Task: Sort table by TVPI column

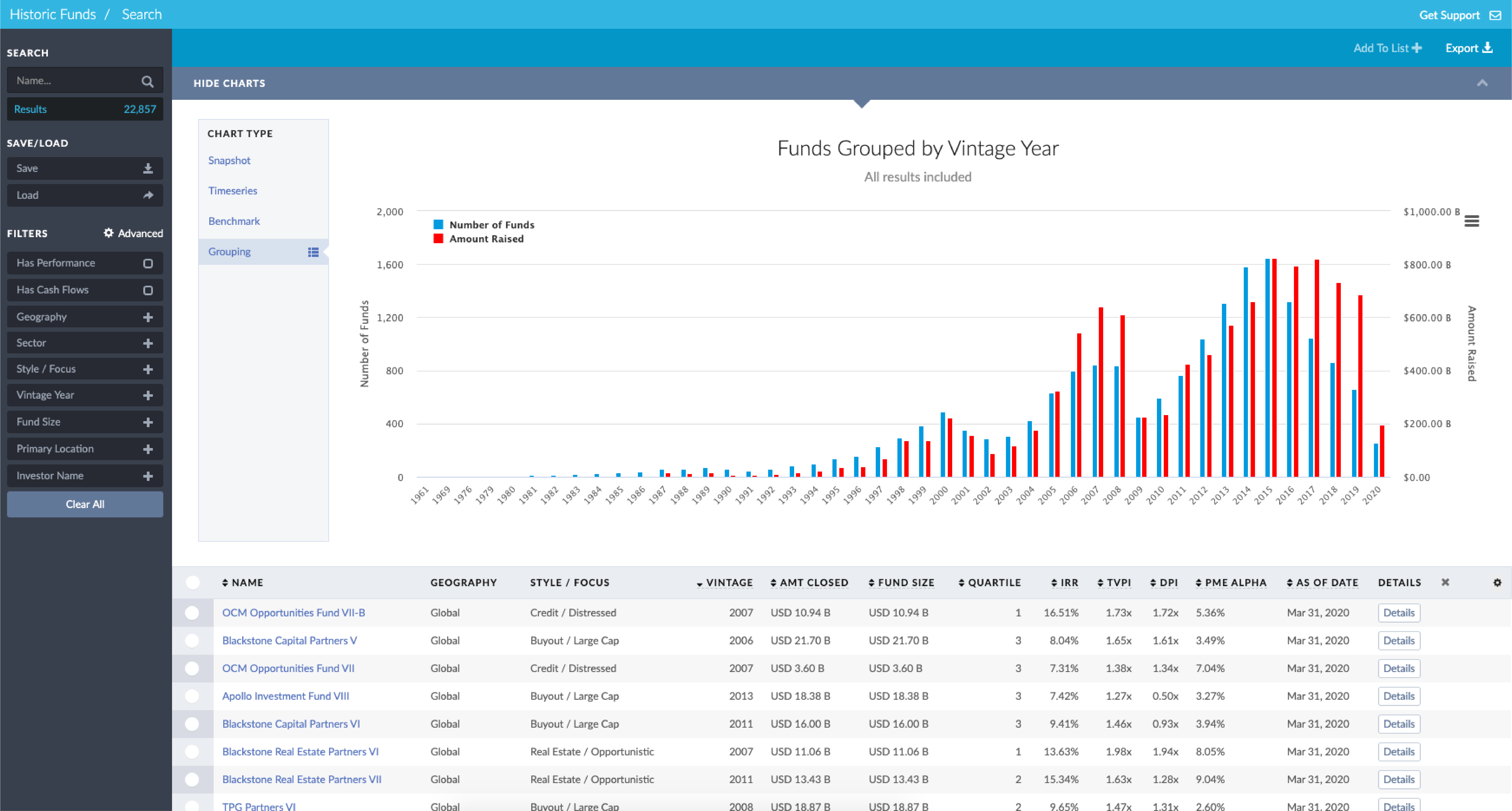Action: click(x=1114, y=583)
